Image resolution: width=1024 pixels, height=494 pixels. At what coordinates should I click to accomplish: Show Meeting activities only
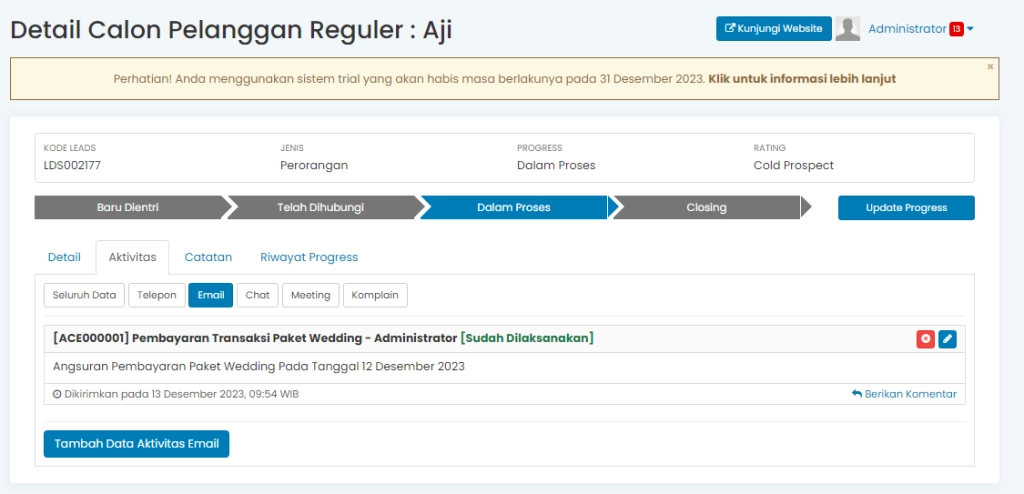pyautogui.click(x=310, y=295)
